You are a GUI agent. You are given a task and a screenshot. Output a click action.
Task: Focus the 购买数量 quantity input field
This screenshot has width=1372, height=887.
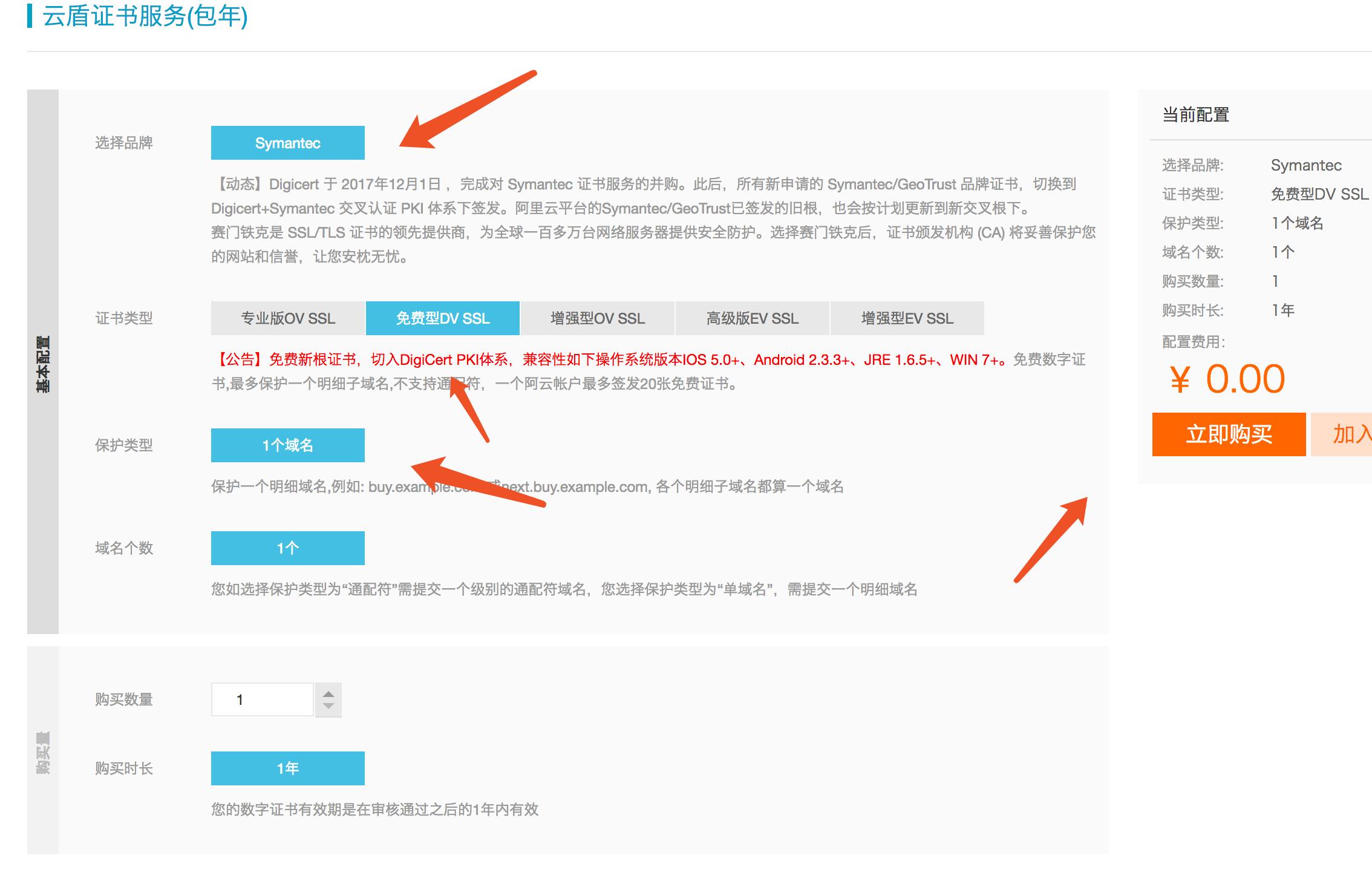tap(262, 700)
